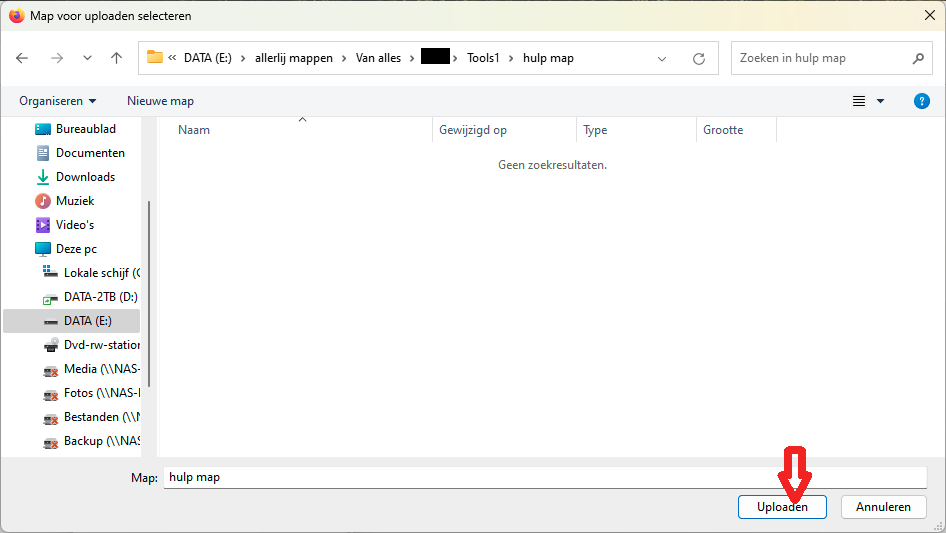The image size is (946, 533).
Task: Navigate to Tools1 in the breadcrumb path
Action: (483, 58)
